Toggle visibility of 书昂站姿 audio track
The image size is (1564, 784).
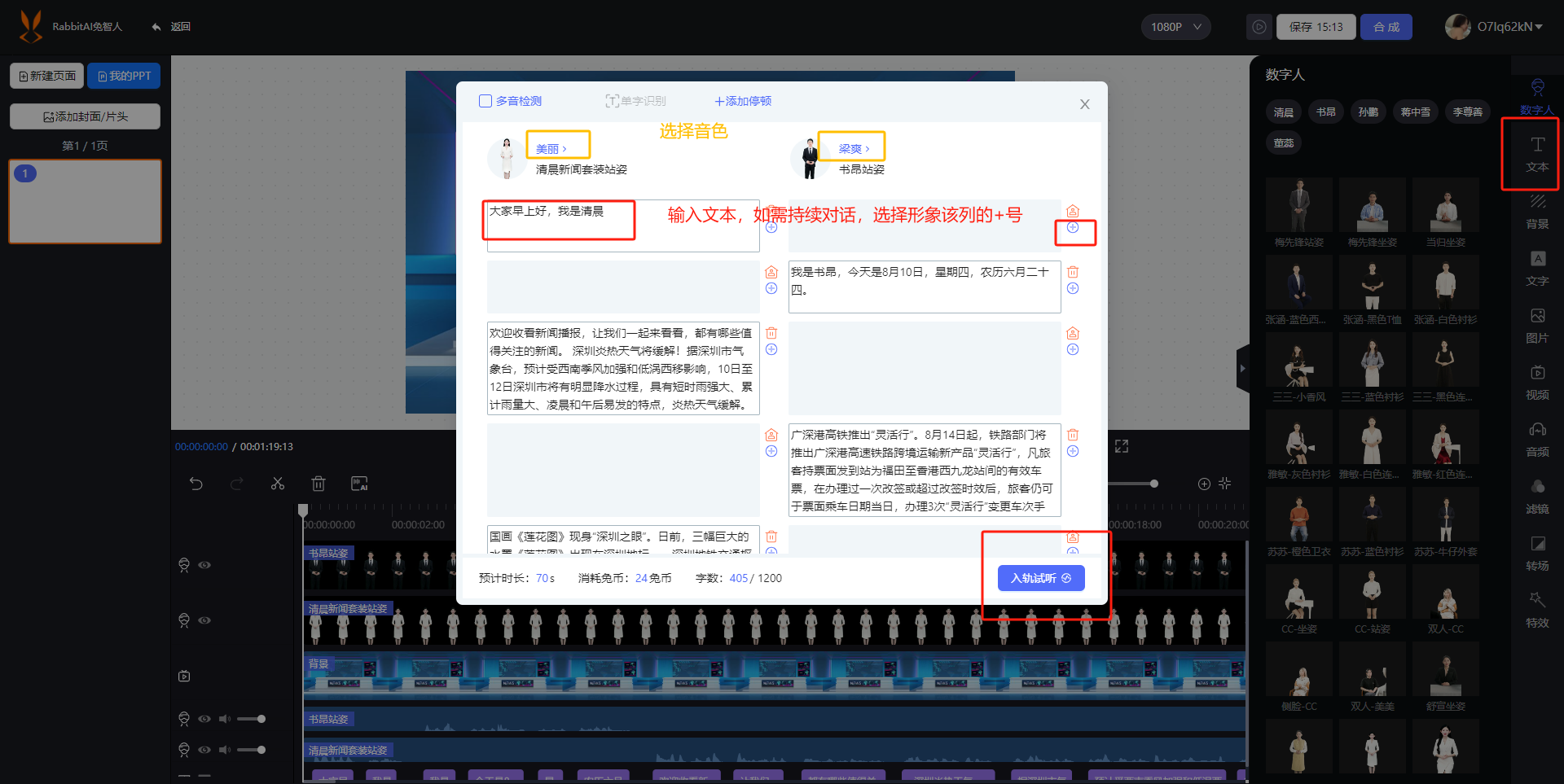[204, 719]
